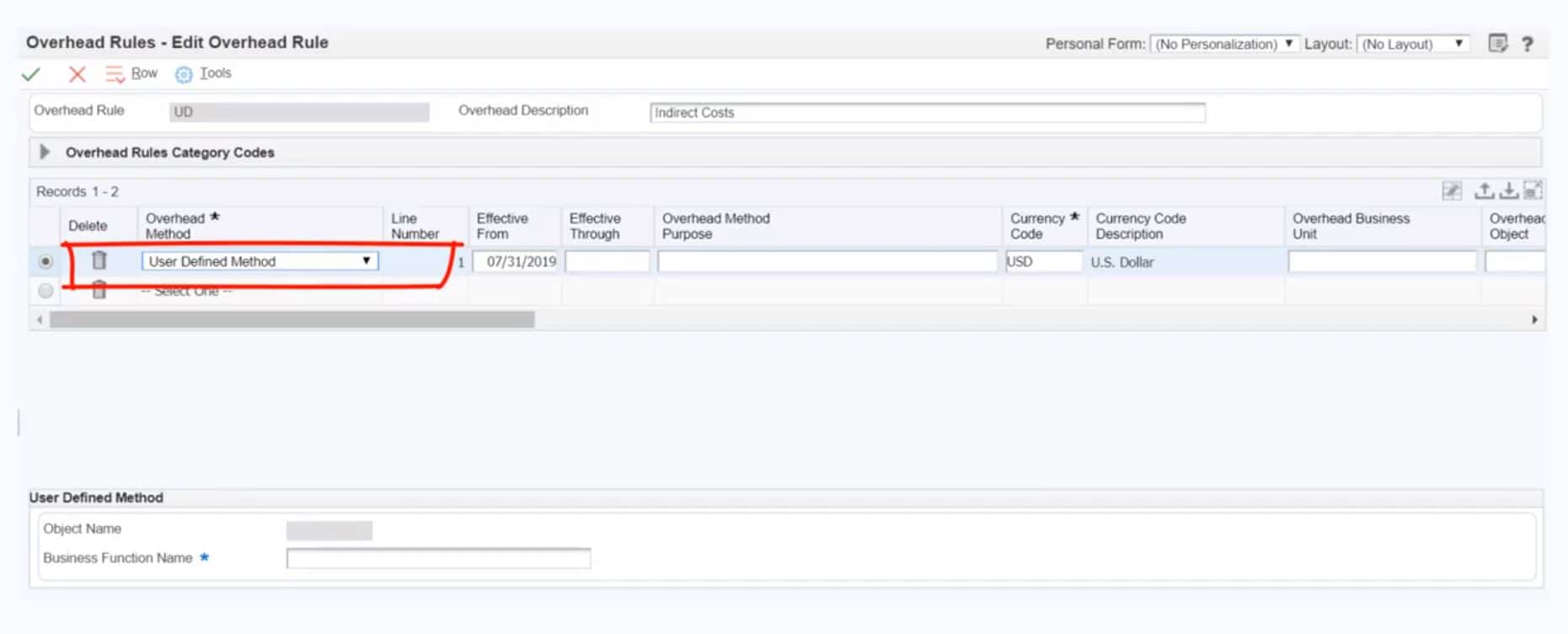
Task: Click the red Cancel X icon
Action: point(77,74)
